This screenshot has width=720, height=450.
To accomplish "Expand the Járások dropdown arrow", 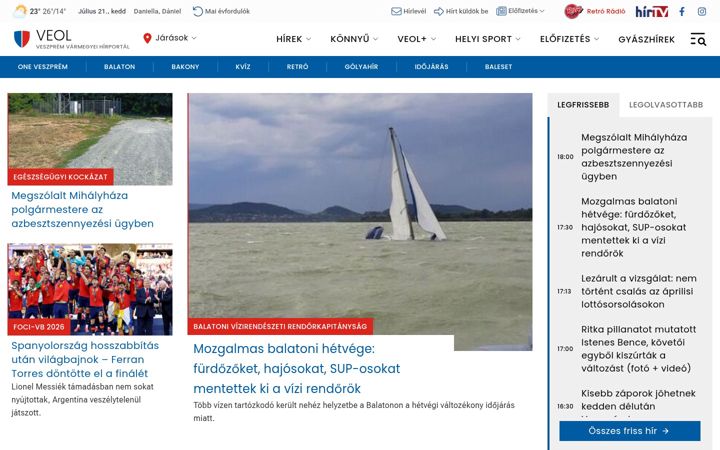I will click(x=194, y=38).
